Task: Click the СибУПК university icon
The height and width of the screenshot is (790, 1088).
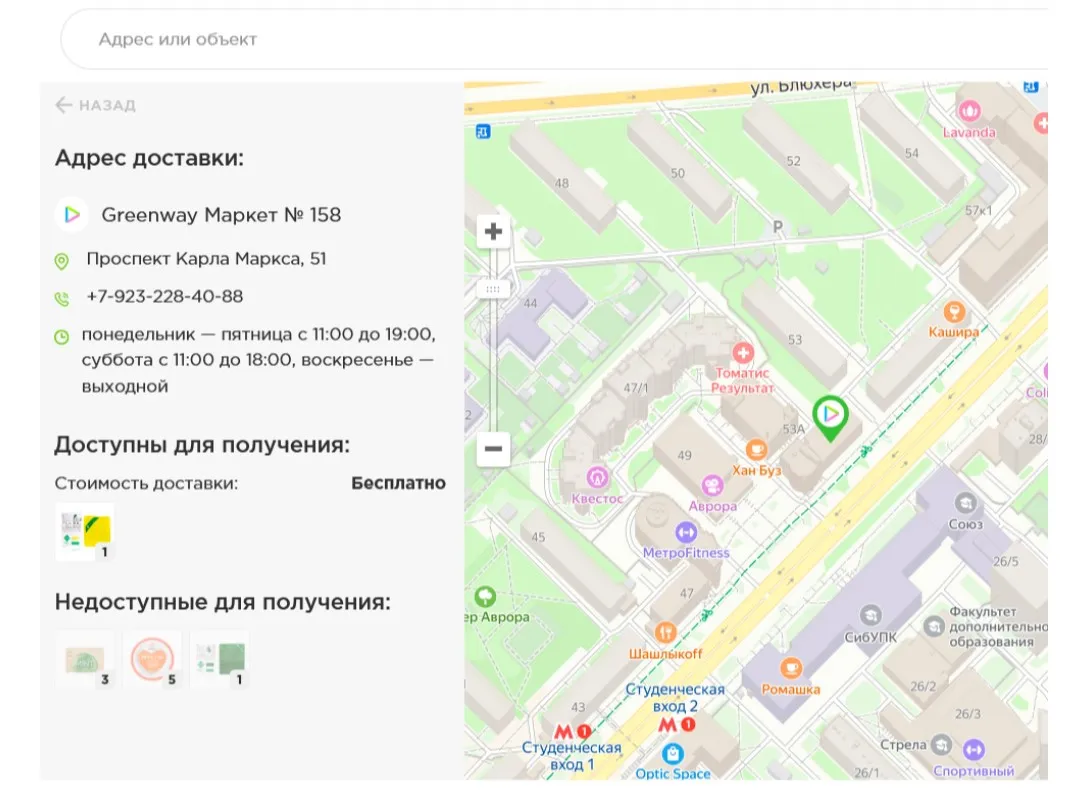Action: point(870,615)
